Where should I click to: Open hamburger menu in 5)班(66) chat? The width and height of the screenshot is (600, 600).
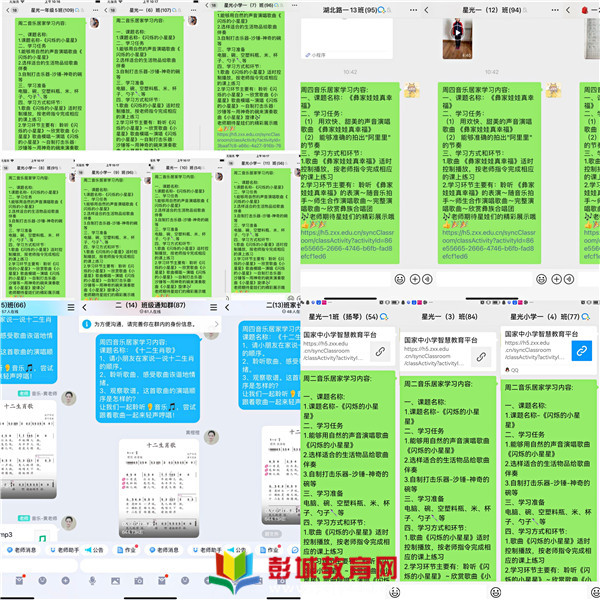pyautogui.click(x=71, y=307)
